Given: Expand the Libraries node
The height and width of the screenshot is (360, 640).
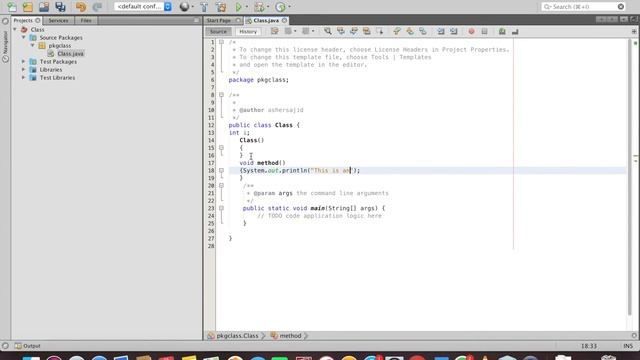Looking at the screenshot, I should (24, 69).
